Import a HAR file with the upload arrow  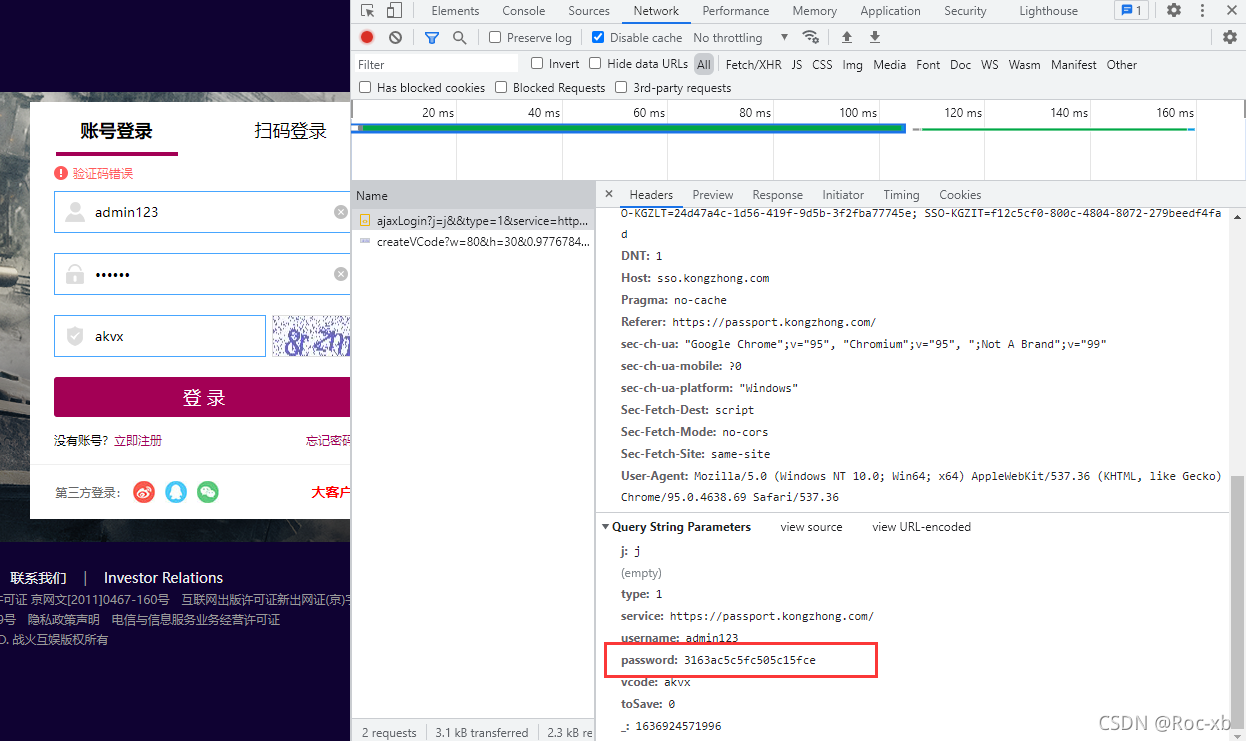click(847, 37)
